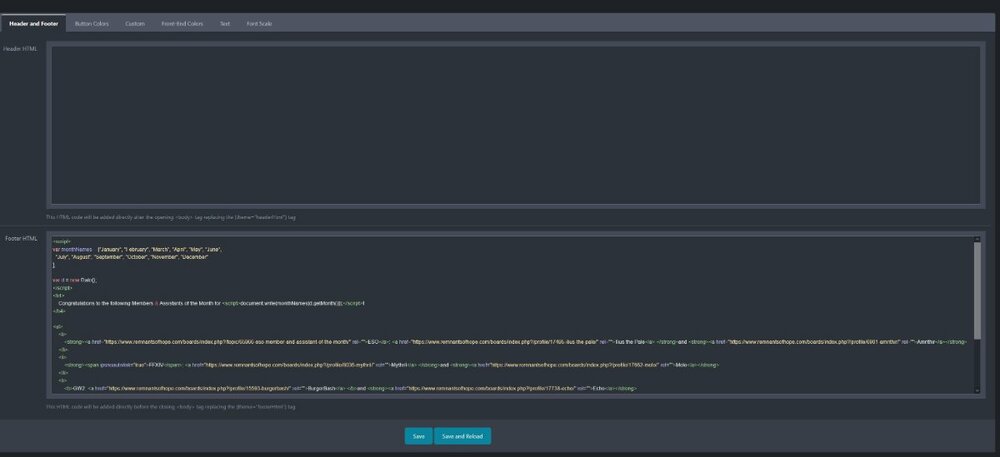Select the Custom tab
Screen dimensions: 1000x457
click(x=135, y=23)
